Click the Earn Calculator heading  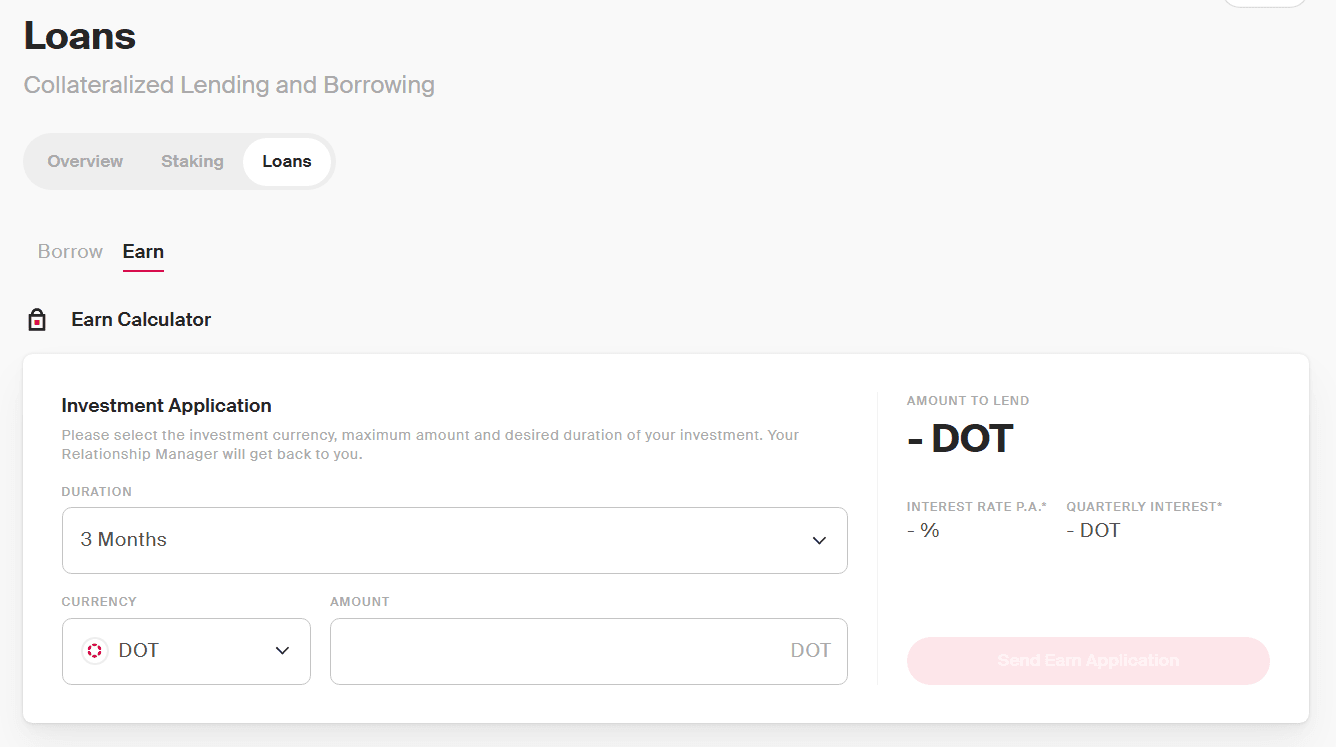pos(141,320)
